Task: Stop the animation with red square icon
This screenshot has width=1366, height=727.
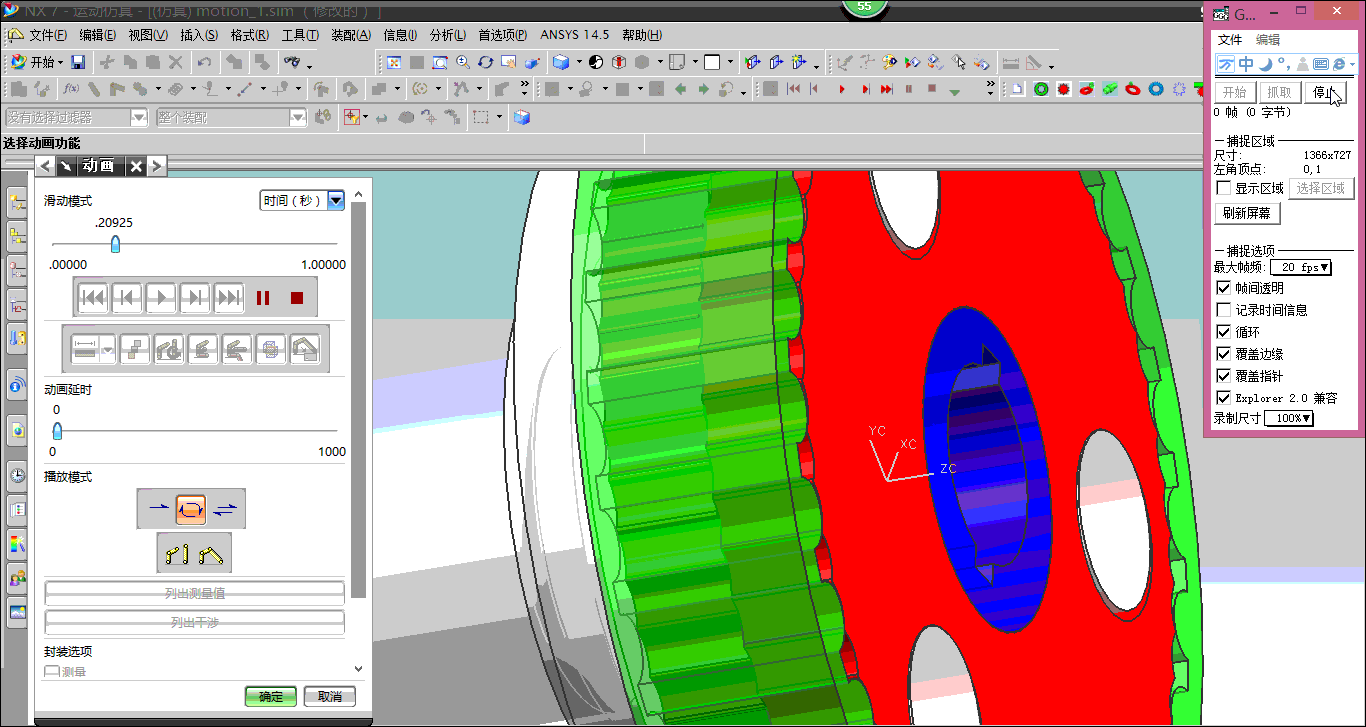Action: point(296,297)
